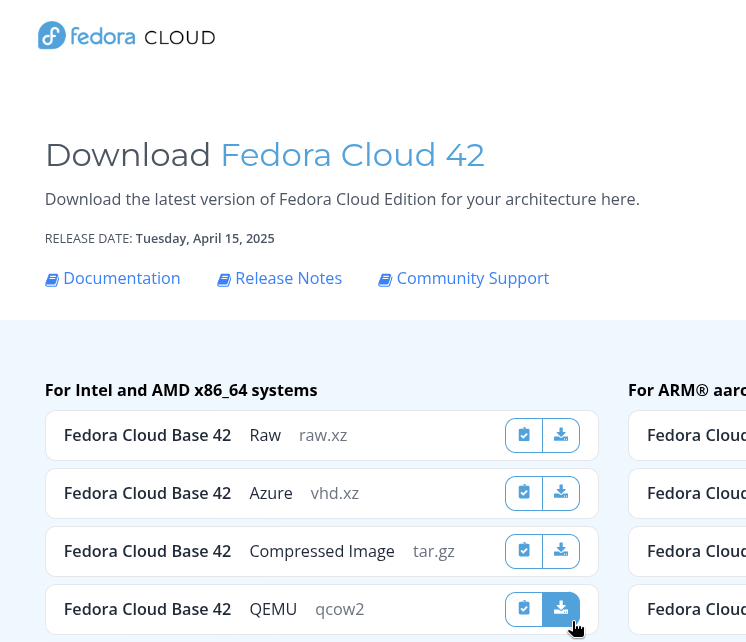Click the 'Fedora Cloud 42' heading text
The height and width of the screenshot is (642, 746).
pos(353,155)
